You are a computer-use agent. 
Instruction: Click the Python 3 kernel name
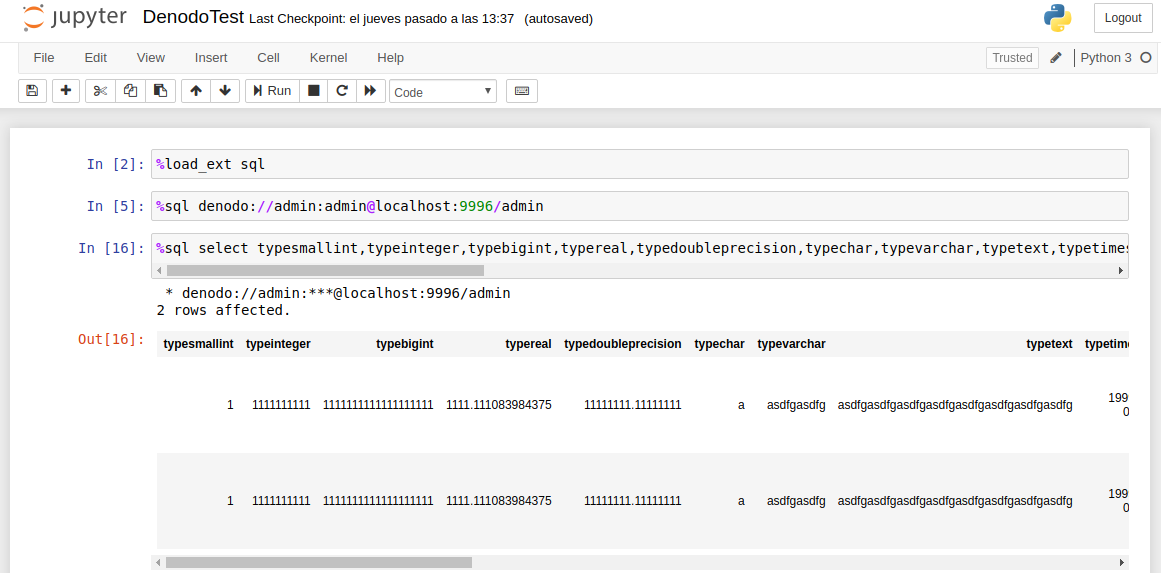coord(1105,58)
